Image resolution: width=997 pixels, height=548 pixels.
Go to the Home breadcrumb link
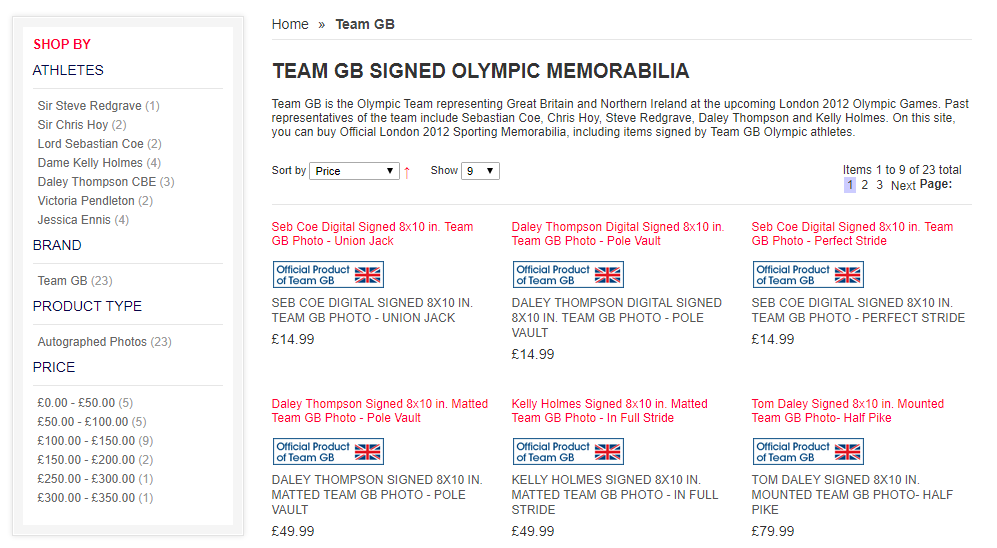click(x=290, y=24)
